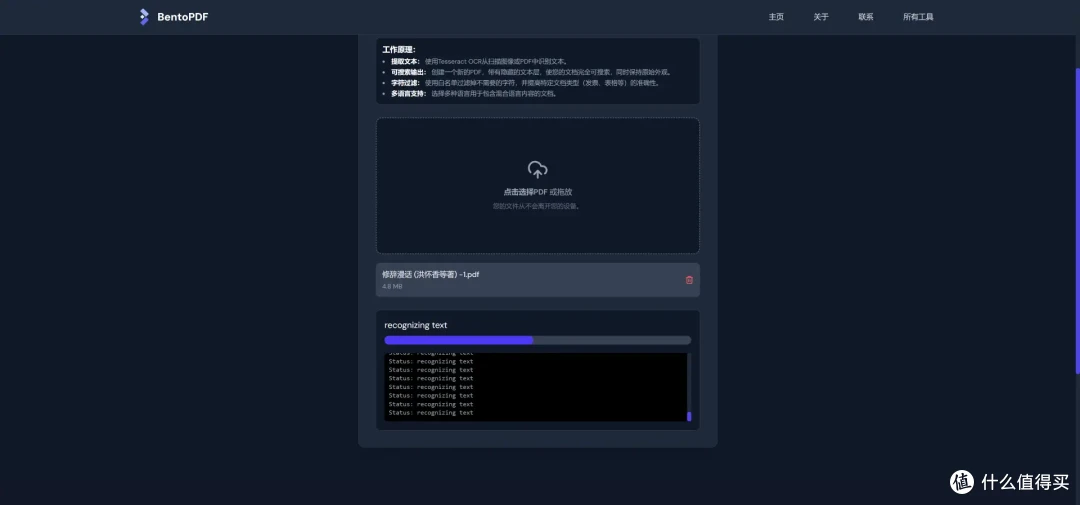Click the OCR recognition progress bar
This screenshot has width=1080, height=505.
tap(537, 340)
